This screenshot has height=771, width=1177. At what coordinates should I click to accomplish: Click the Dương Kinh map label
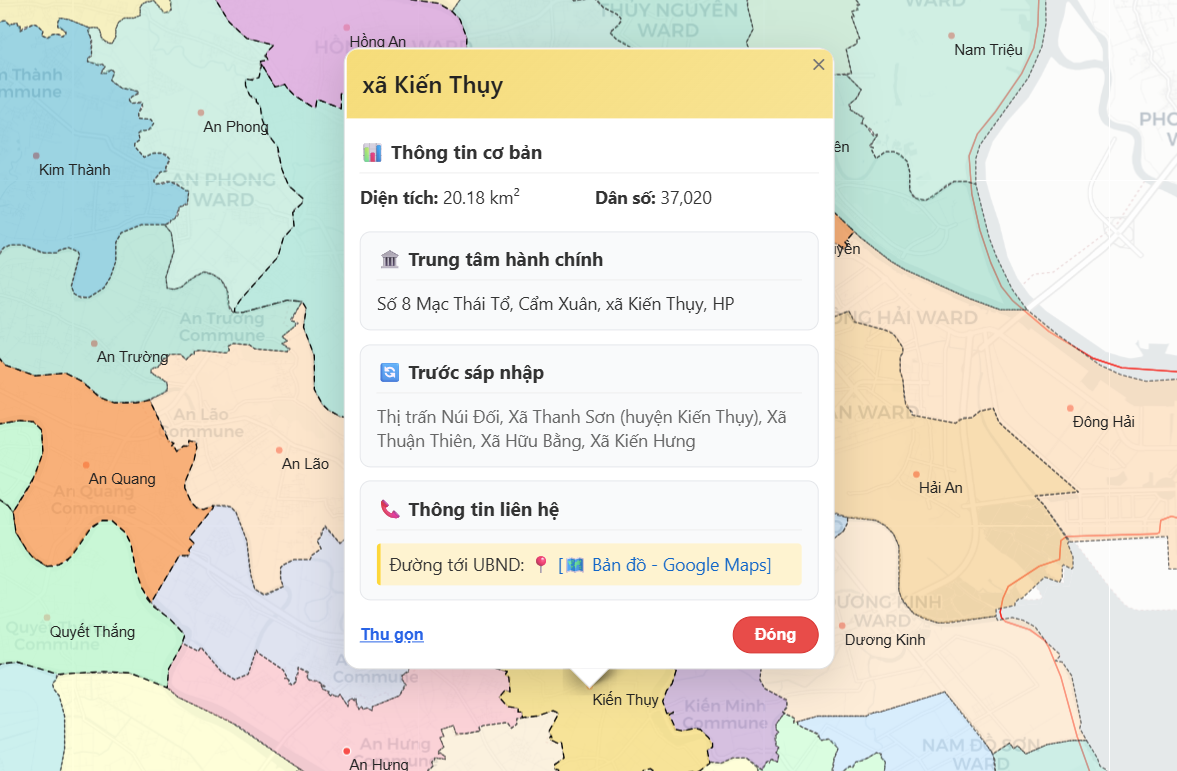tap(885, 640)
